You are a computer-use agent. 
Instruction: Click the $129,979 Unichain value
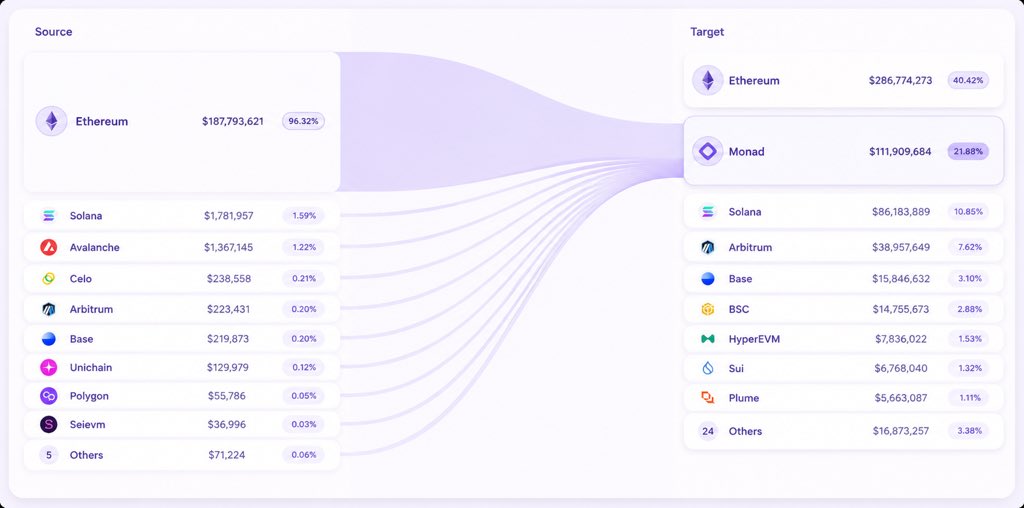pyautogui.click(x=228, y=368)
